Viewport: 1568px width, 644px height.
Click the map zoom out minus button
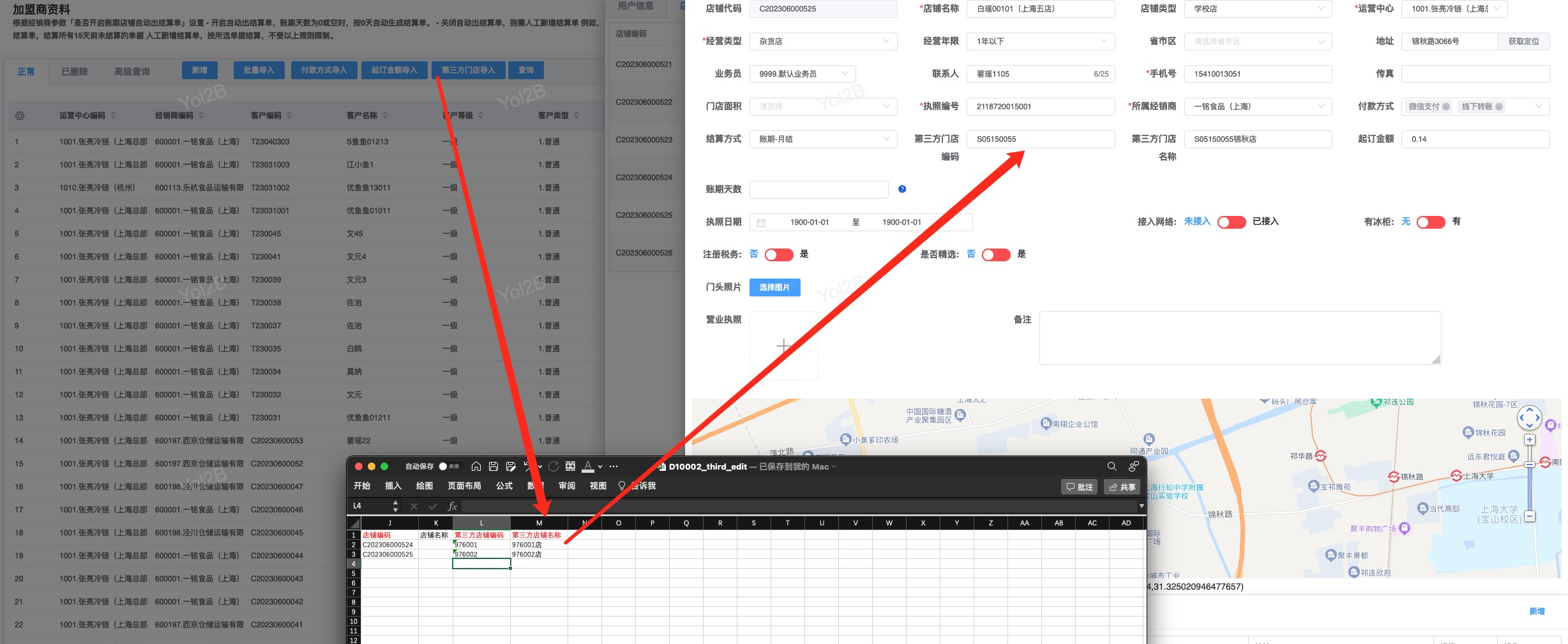(x=1530, y=516)
